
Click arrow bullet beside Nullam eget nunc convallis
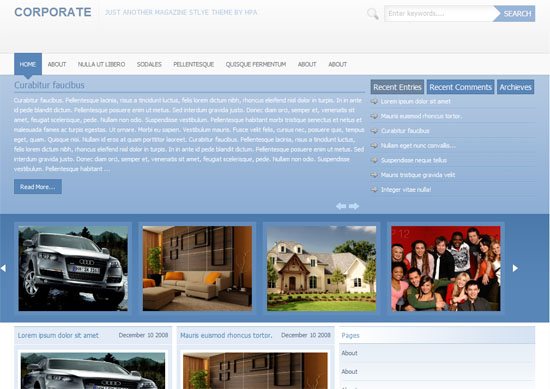(374, 146)
